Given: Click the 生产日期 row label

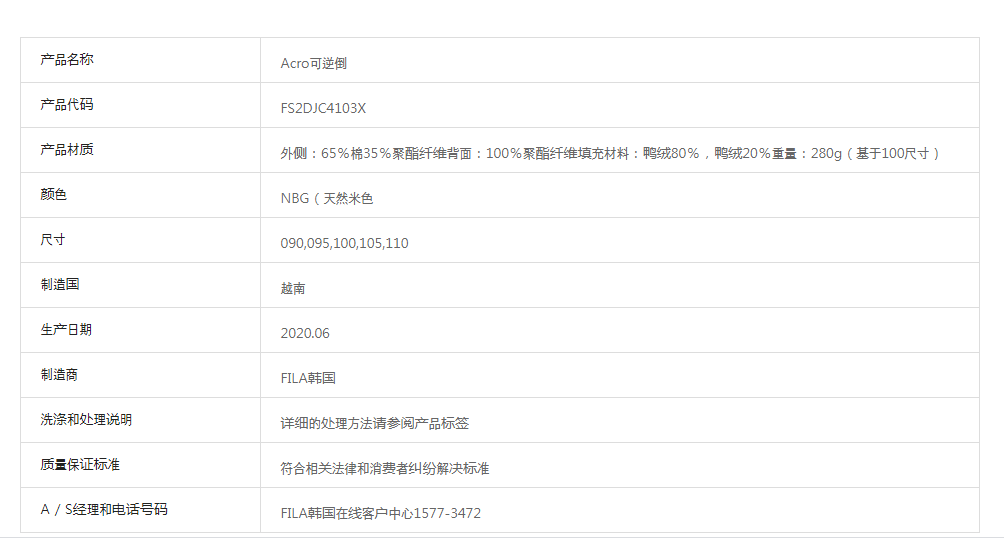Looking at the screenshot, I should click(67, 330).
